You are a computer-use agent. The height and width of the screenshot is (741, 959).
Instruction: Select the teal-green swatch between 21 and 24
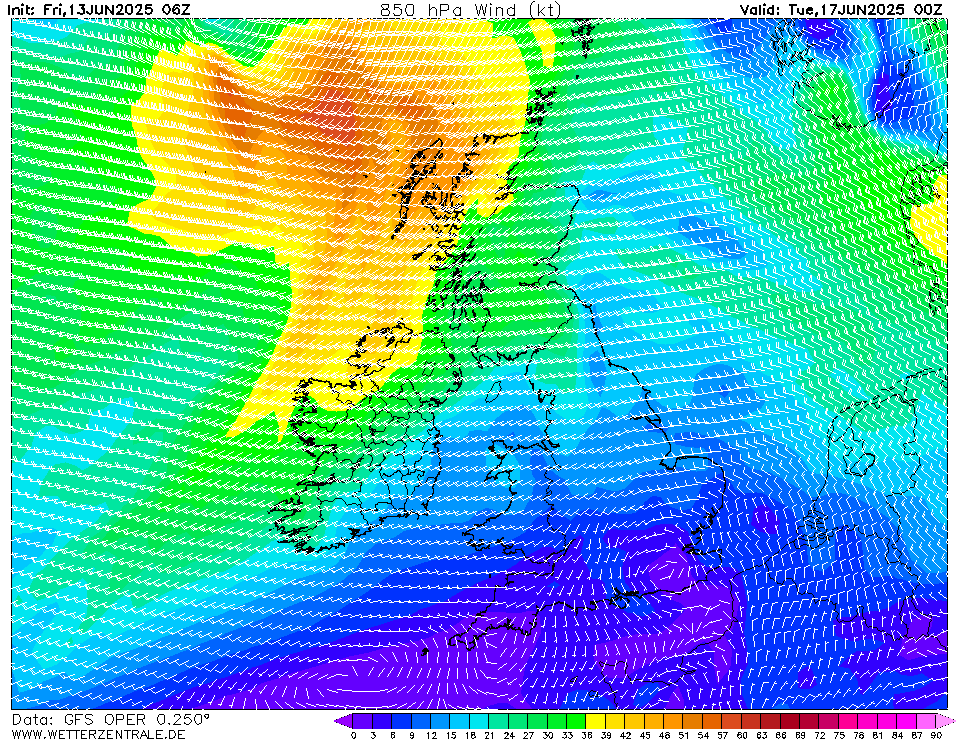point(499,721)
